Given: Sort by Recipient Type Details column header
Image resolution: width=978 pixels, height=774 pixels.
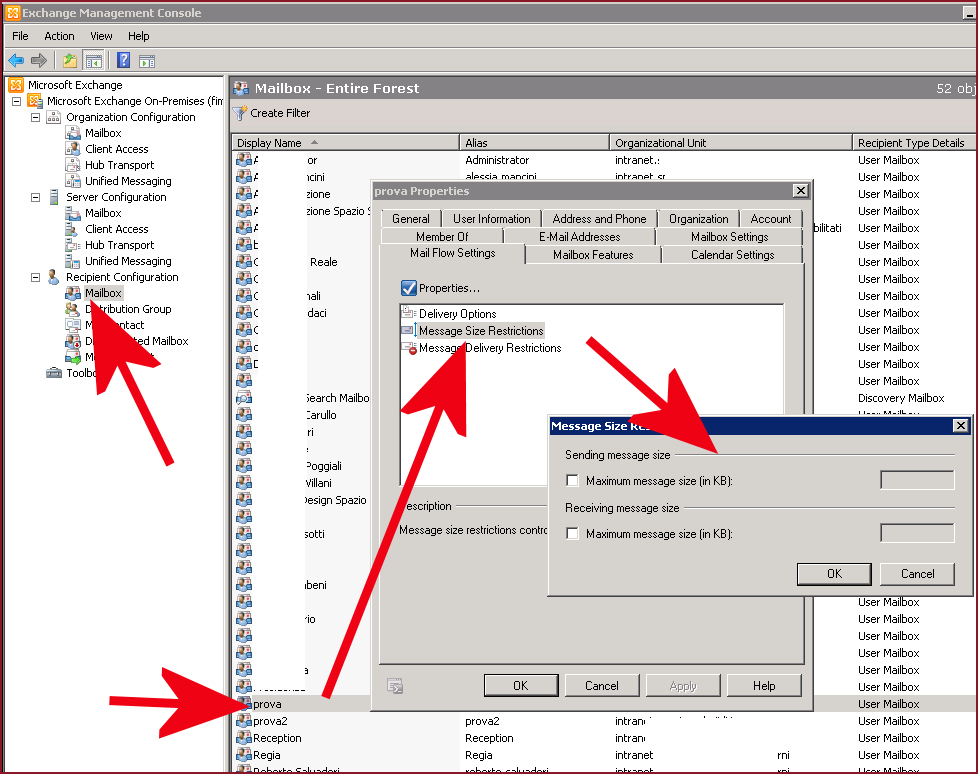Looking at the screenshot, I should [x=914, y=143].
